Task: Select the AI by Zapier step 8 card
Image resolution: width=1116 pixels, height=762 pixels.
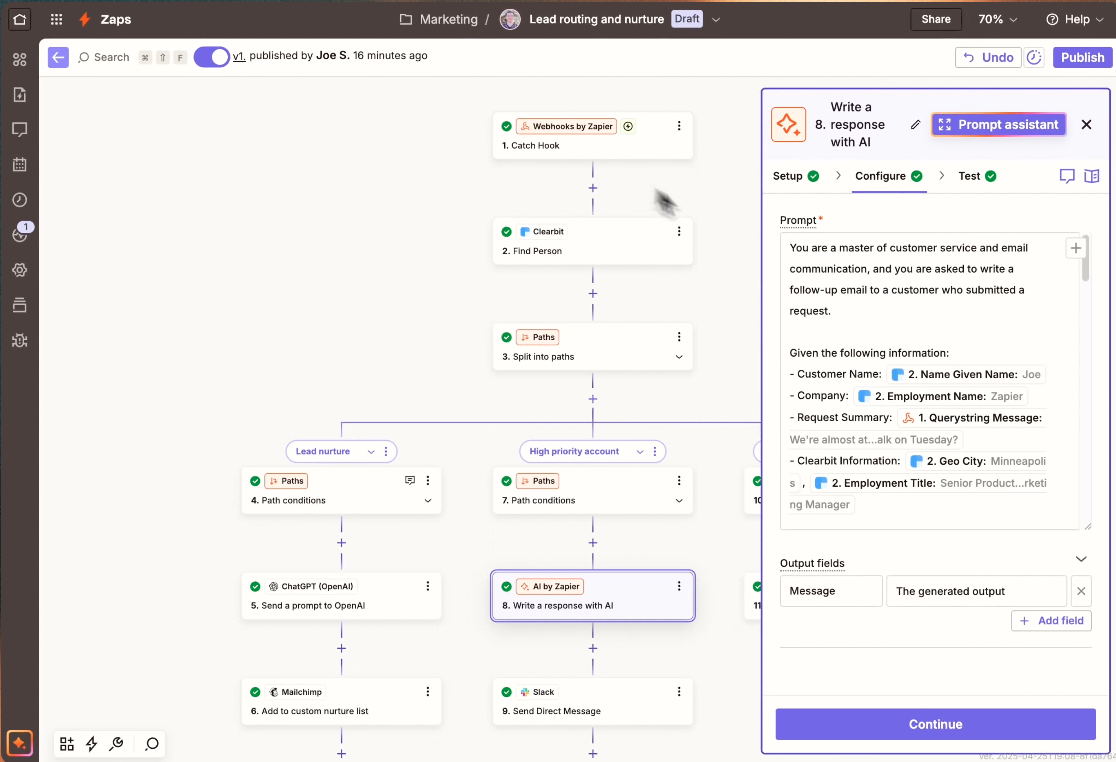Action: pos(593,596)
